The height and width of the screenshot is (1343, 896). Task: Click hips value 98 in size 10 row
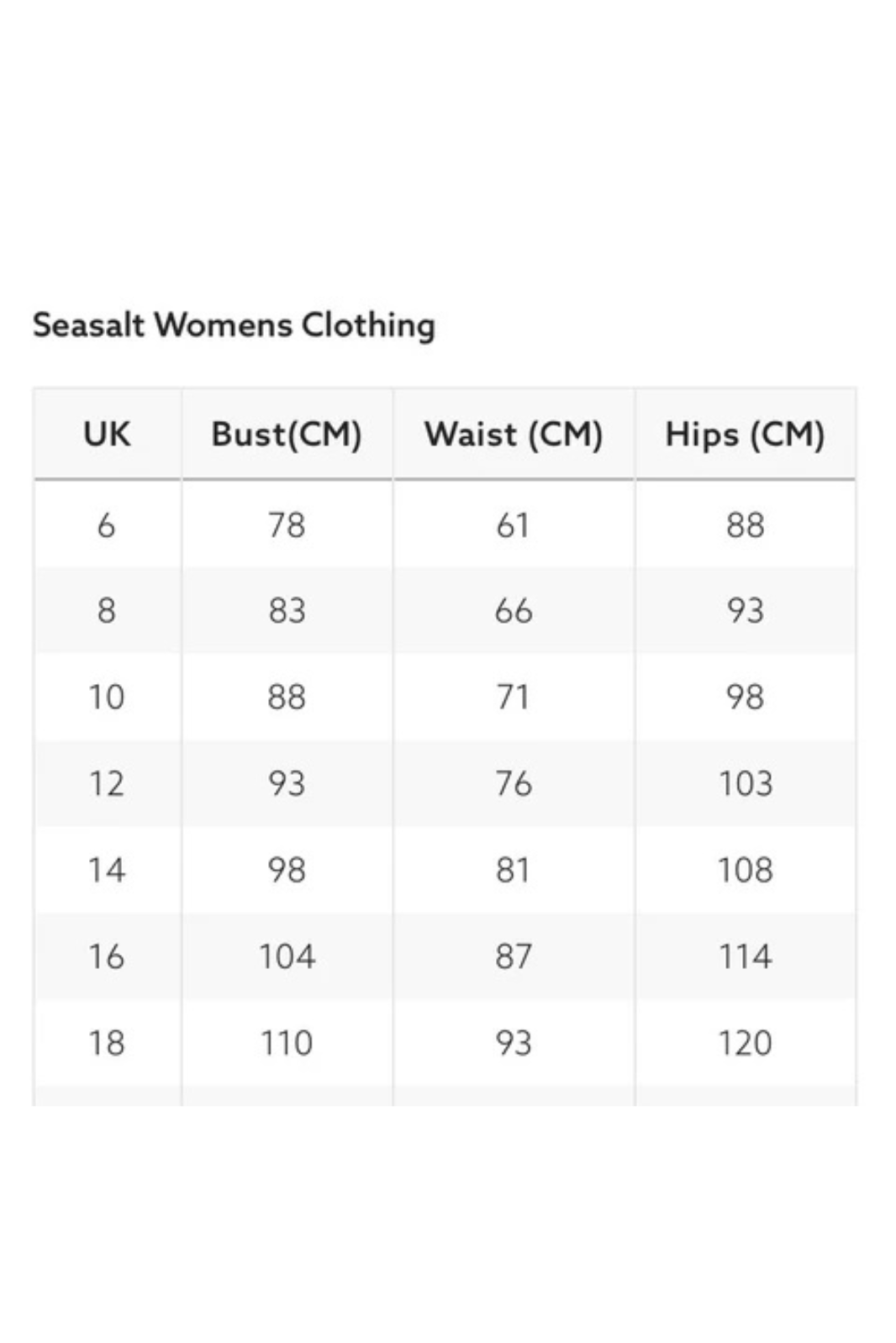pyautogui.click(x=746, y=697)
